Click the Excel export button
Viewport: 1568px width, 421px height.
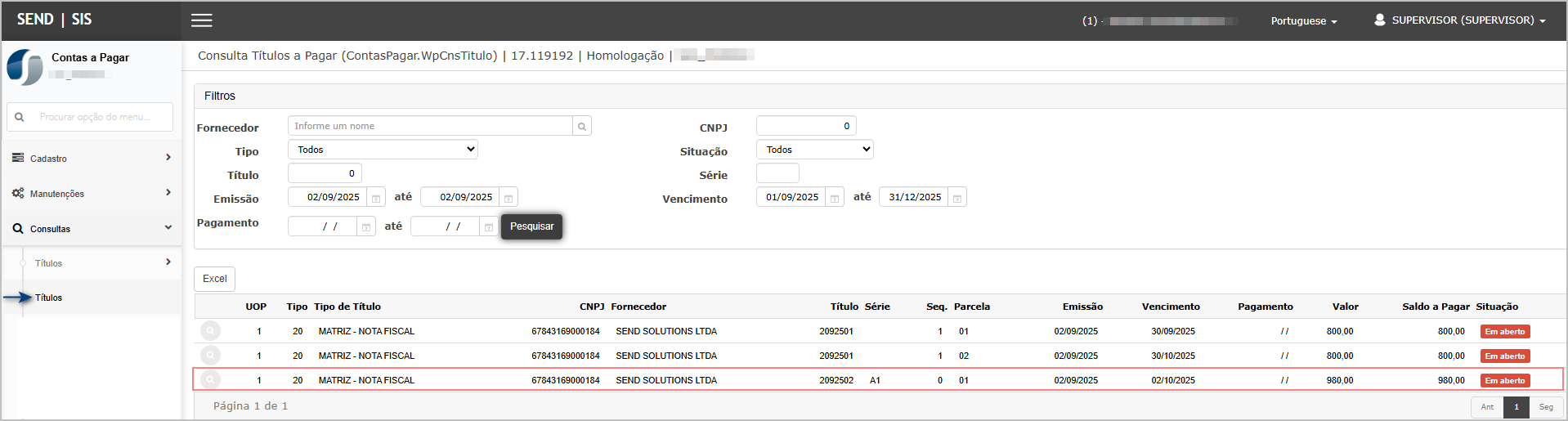(x=215, y=279)
